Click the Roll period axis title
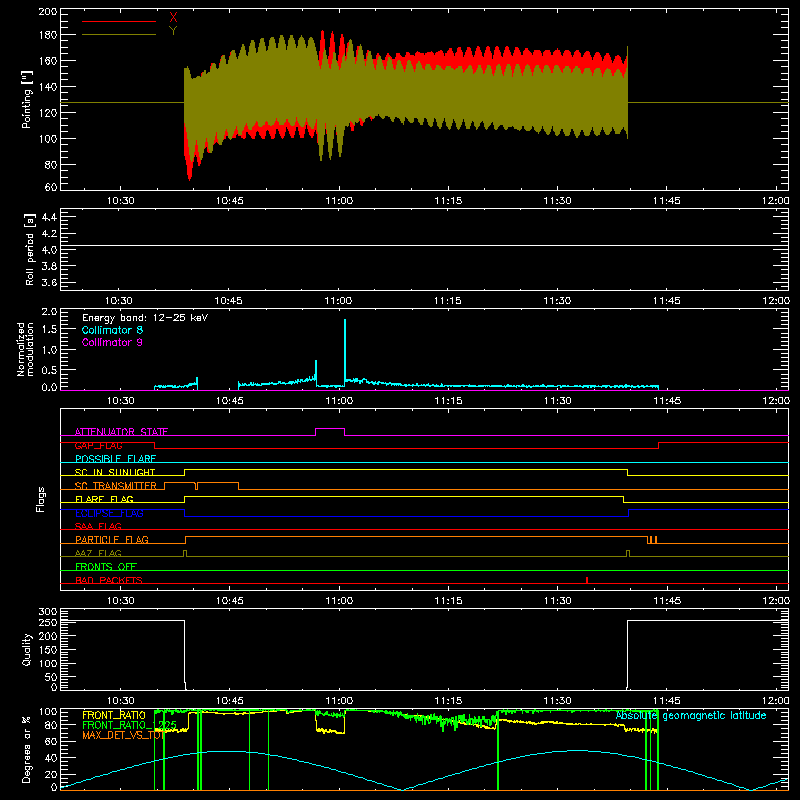This screenshot has height=800, width=800. [x=29, y=249]
